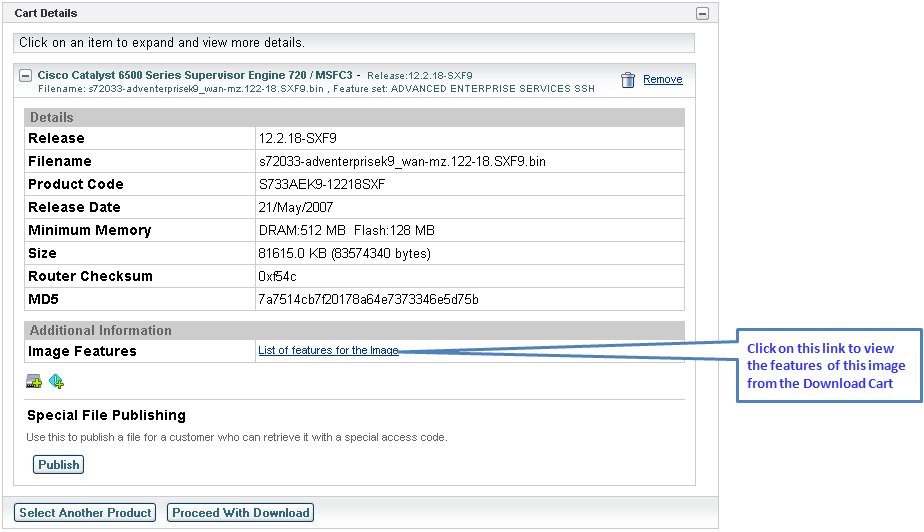Select DRAM:512 MB Flash:128 MB value
The height and width of the screenshot is (532, 924).
tap(346, 230)
